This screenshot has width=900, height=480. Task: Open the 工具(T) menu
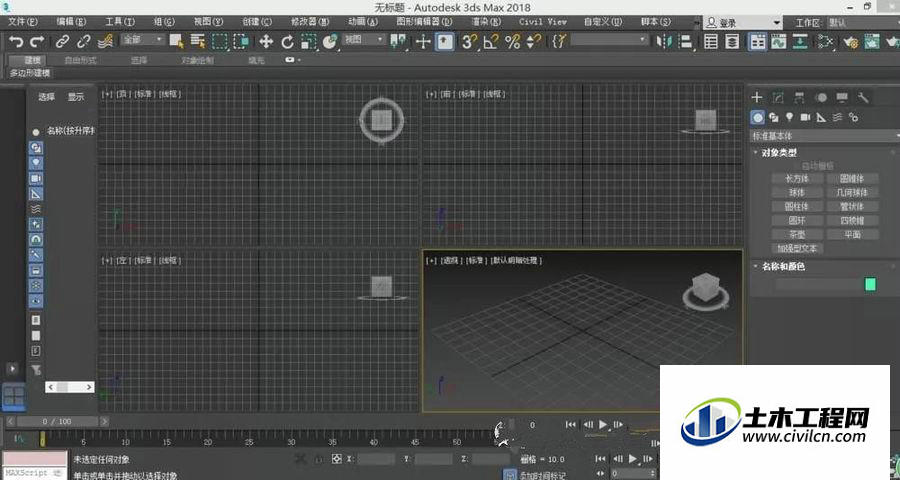(x=120, y=21)
